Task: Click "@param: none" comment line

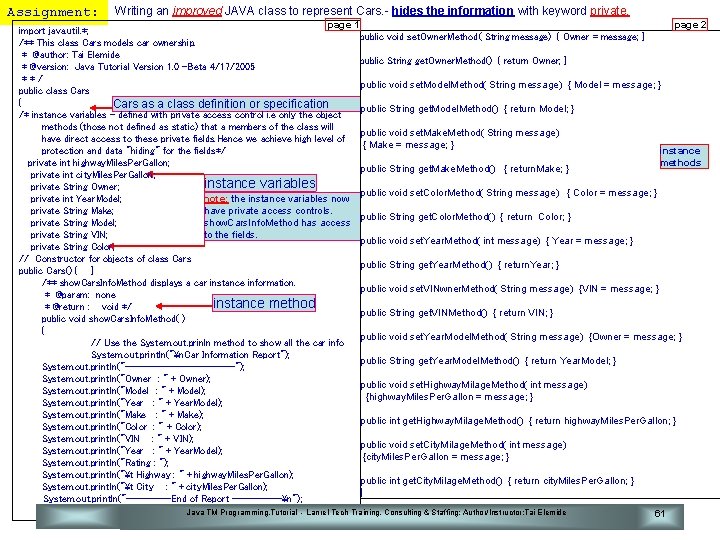Action: pyautogui.click(x=80, y=295)
